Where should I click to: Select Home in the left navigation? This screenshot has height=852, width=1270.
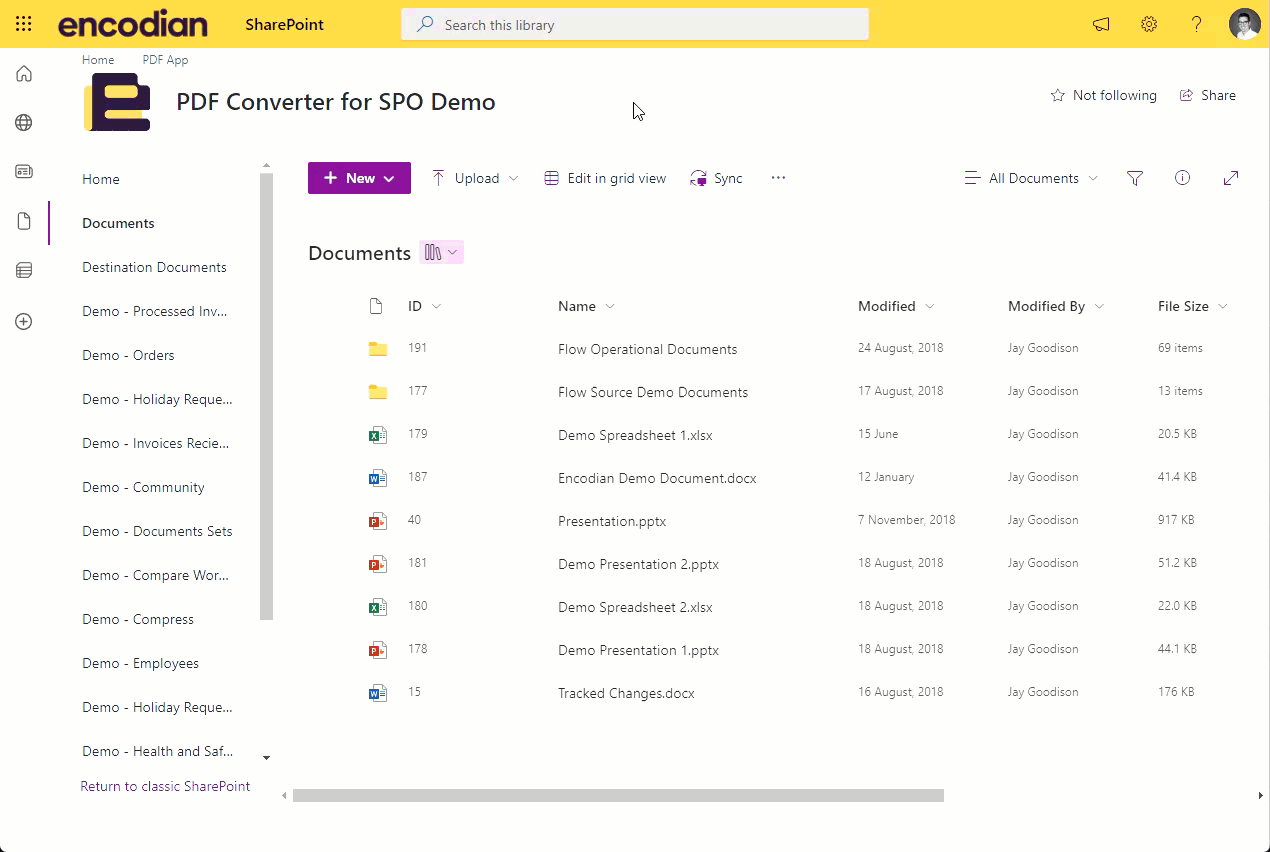[x=101, y=179]
